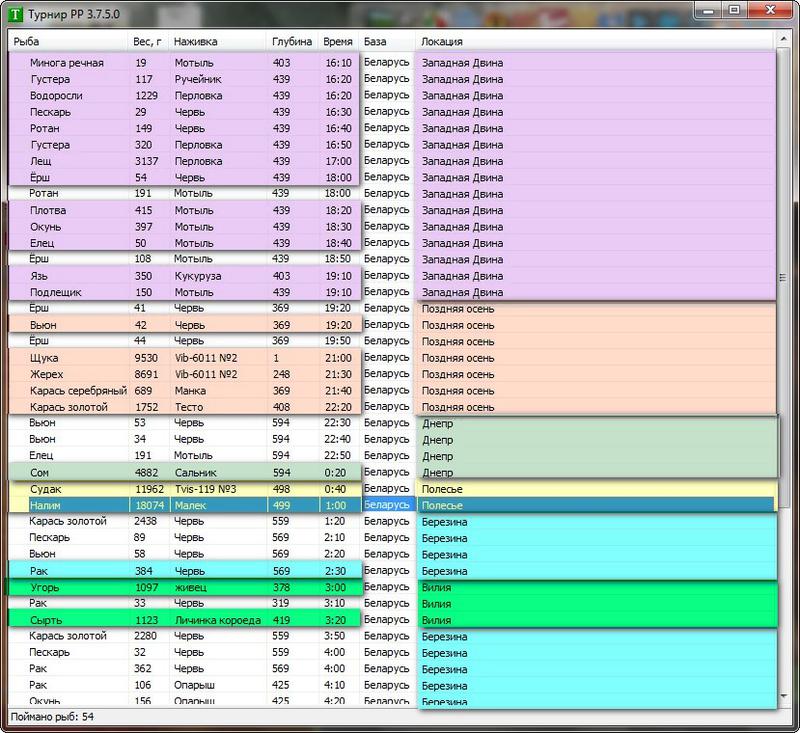
Task: Maximize the Турнир РР window
Action: (x=734, y=10)
